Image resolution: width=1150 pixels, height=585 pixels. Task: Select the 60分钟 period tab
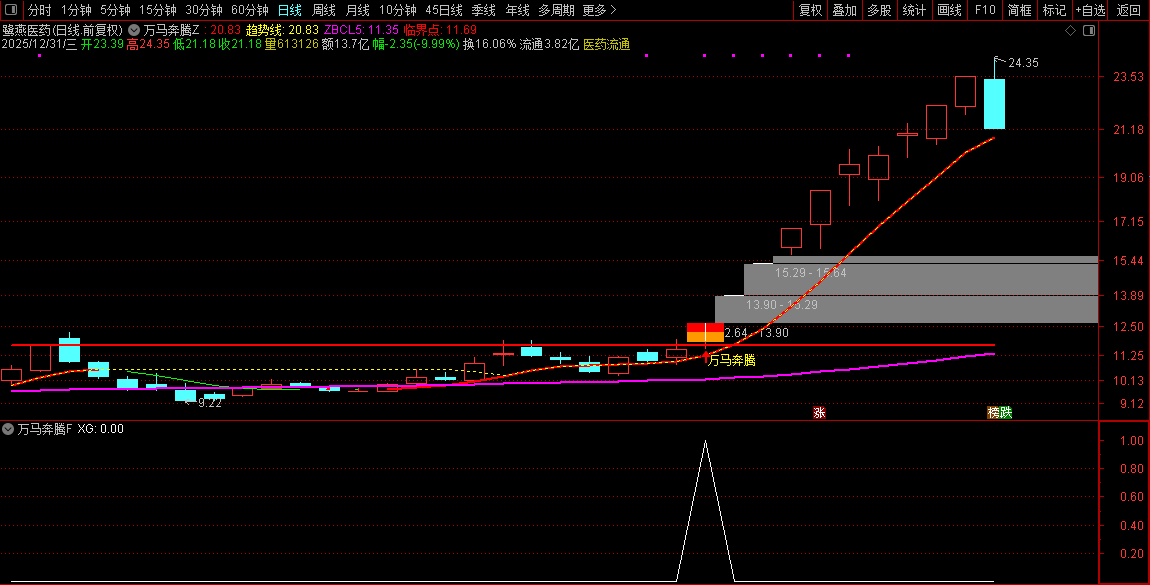(x=250, y=10)
